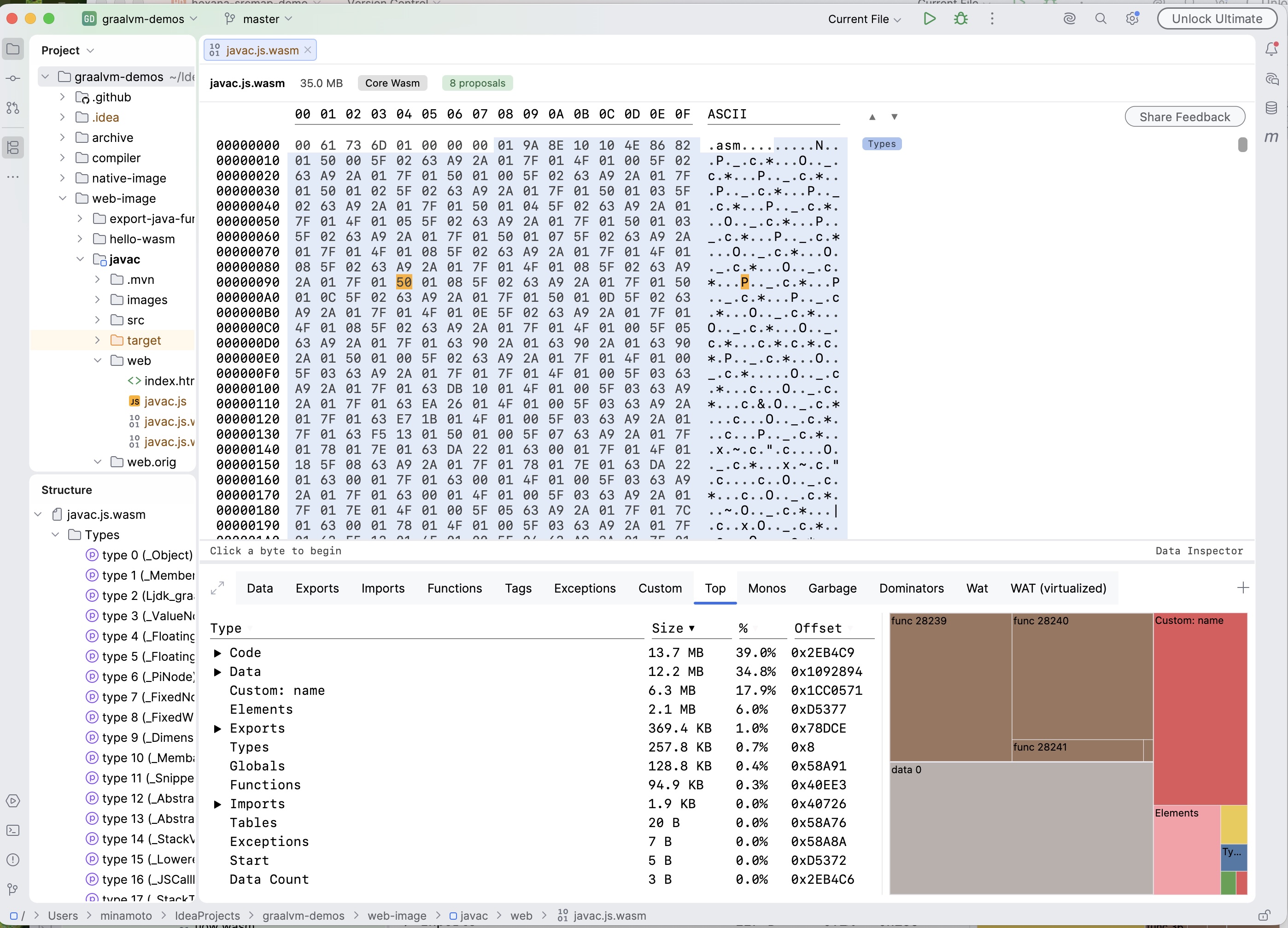
Task: Open the AI assistant swirl icon in toolbar
Action: coord(1069,19)
